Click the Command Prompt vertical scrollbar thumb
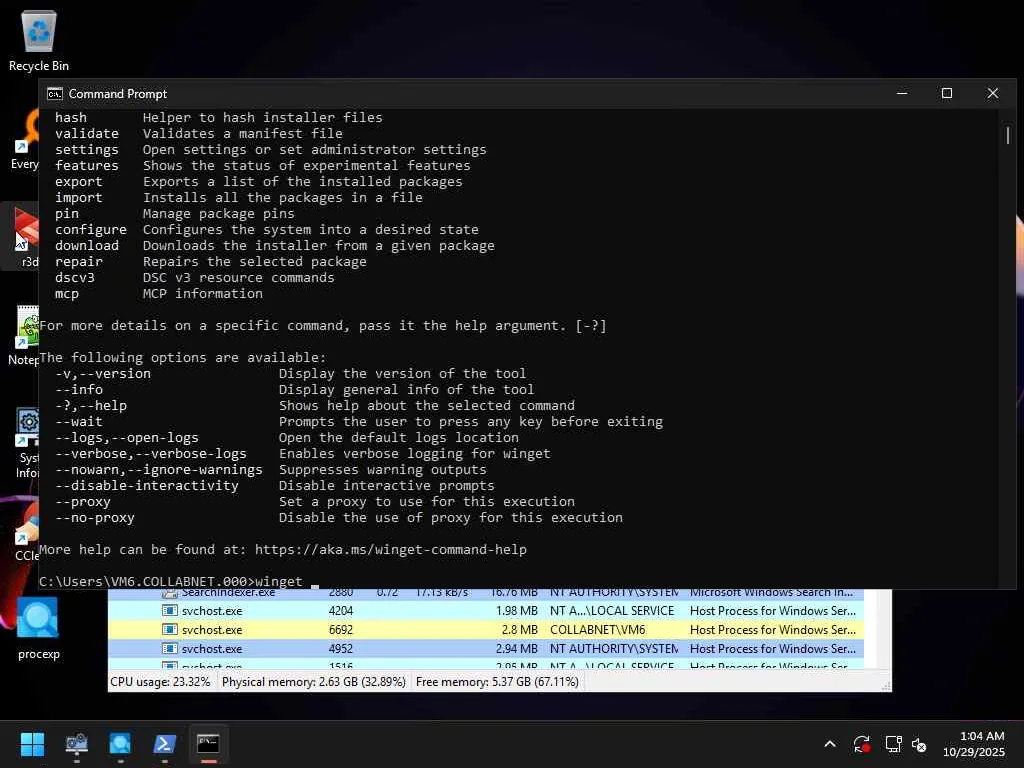Viewport: 1024px width, 768px height. pyautogui.click(x=1008, y=135)
